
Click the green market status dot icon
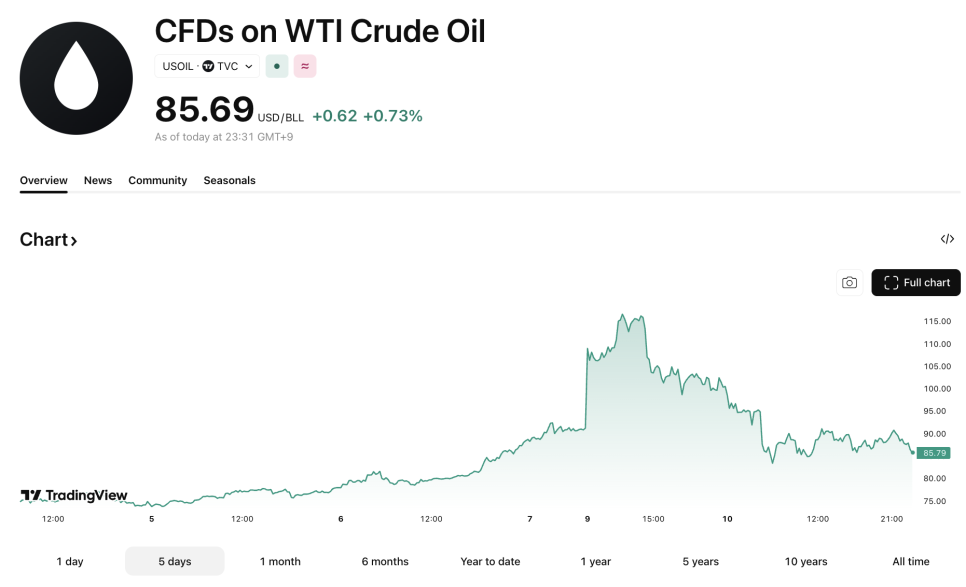pyautogui.click(x=277, y=66)
